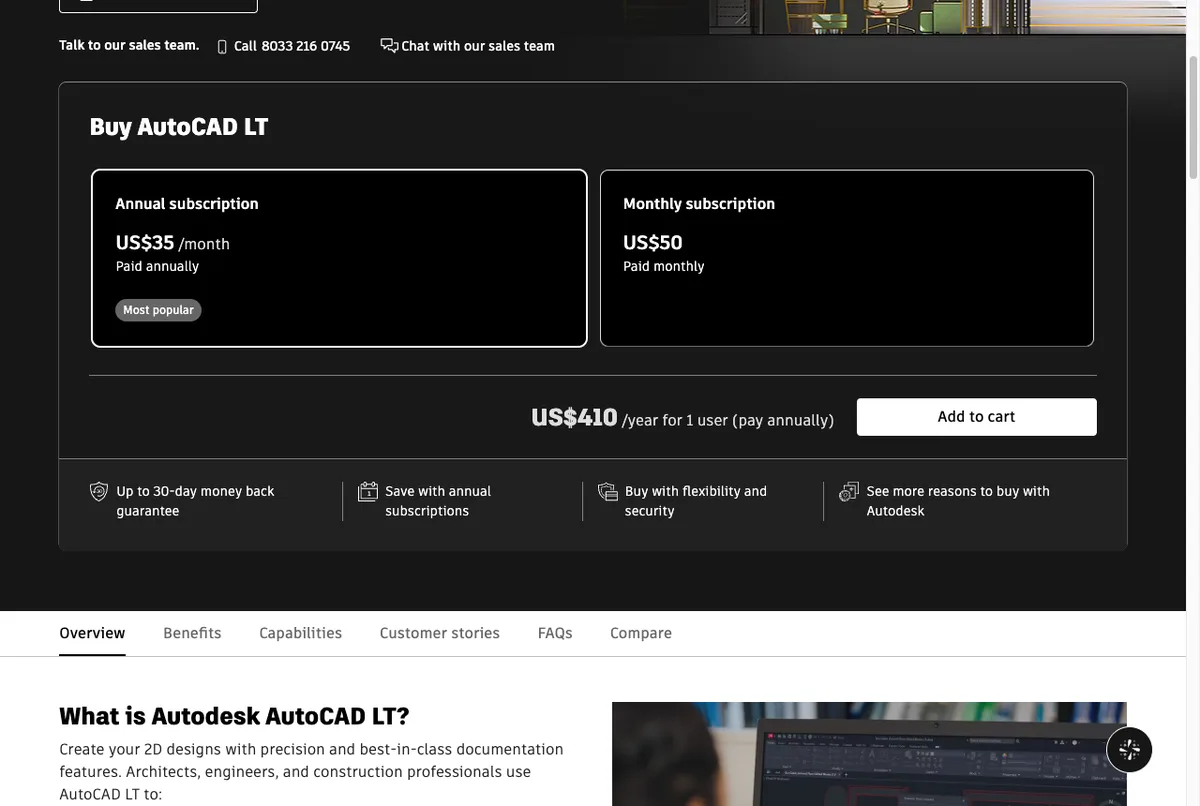Viewport: 1200px width, 806px height.
Task: Click the Buy AutoCAD LT heading
Action: coord(179,127)
